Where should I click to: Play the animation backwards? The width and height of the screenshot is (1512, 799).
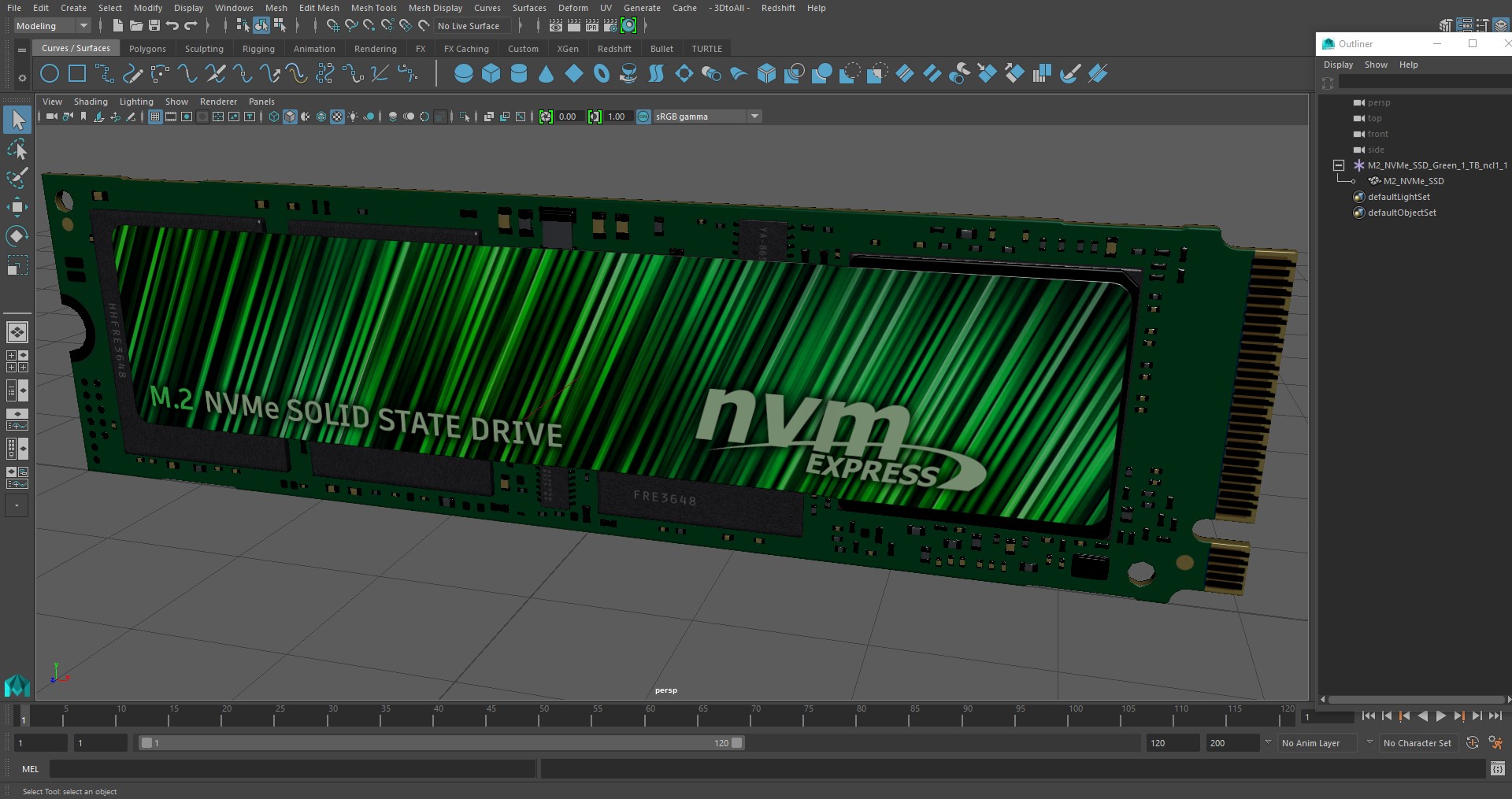point(1422,716)
